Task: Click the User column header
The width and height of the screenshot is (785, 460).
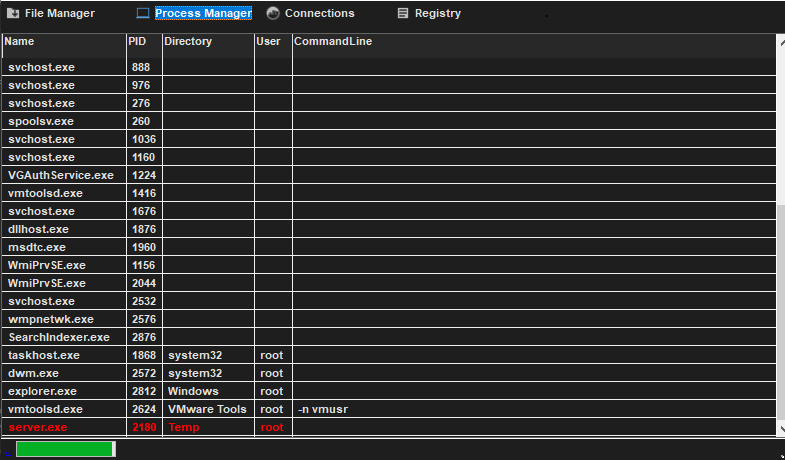Action: coord(268,42)
